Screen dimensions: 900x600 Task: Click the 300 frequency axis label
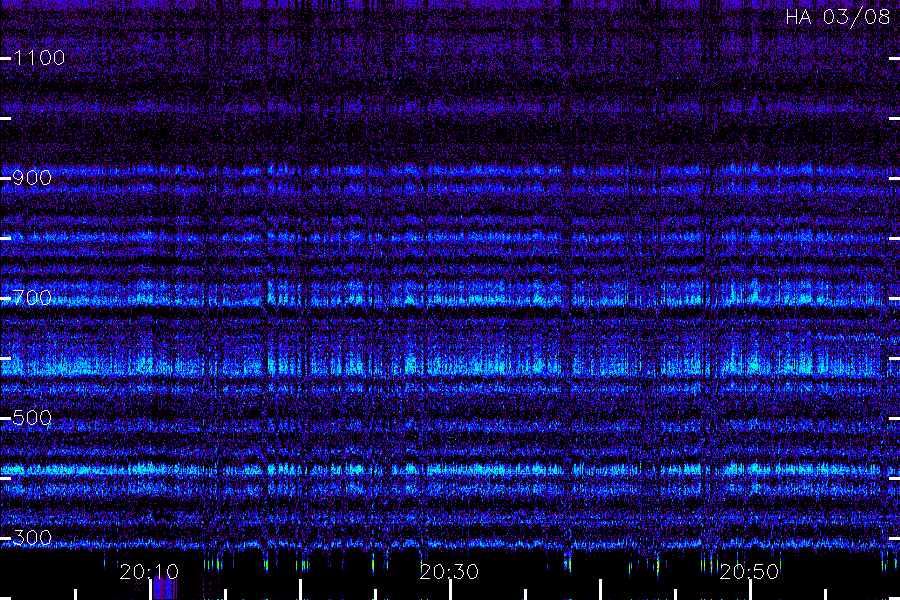click(32, 538)
